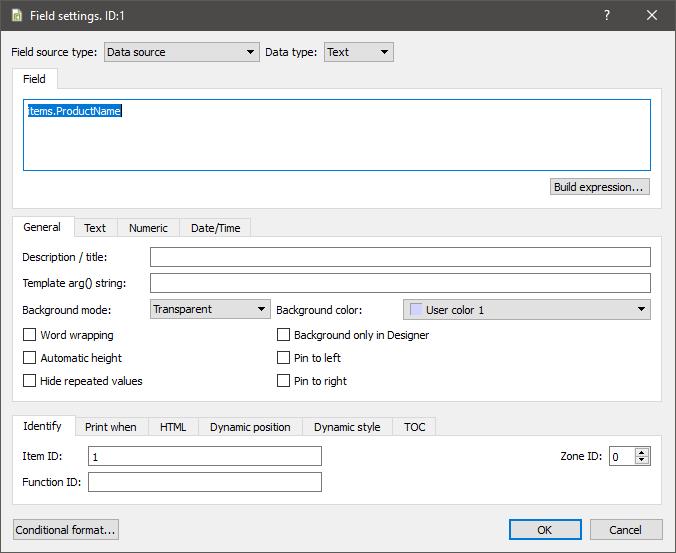Viewport: 676px width, 553px height.
Task: Enable Word wrapping checkbox
Action: pos(30,335)
